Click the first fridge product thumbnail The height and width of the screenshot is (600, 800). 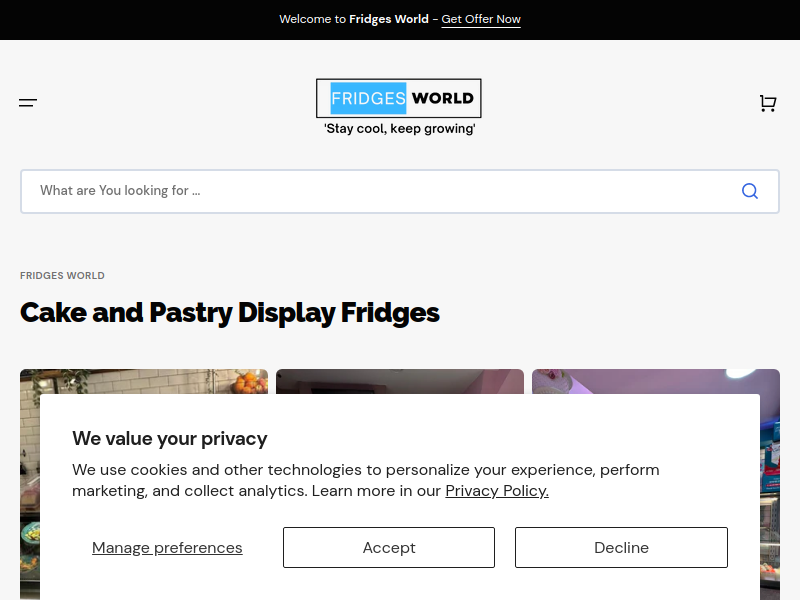coord(144,381)
